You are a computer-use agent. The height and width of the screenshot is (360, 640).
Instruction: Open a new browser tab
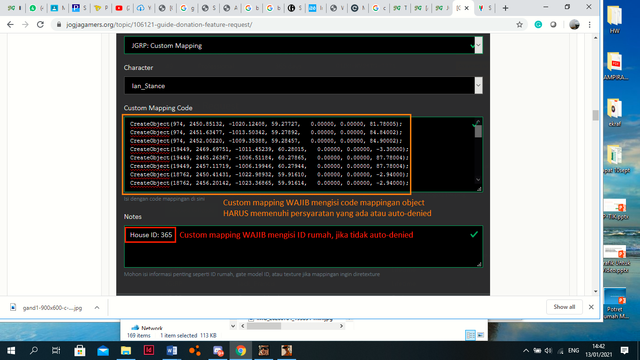coord(505,8)
